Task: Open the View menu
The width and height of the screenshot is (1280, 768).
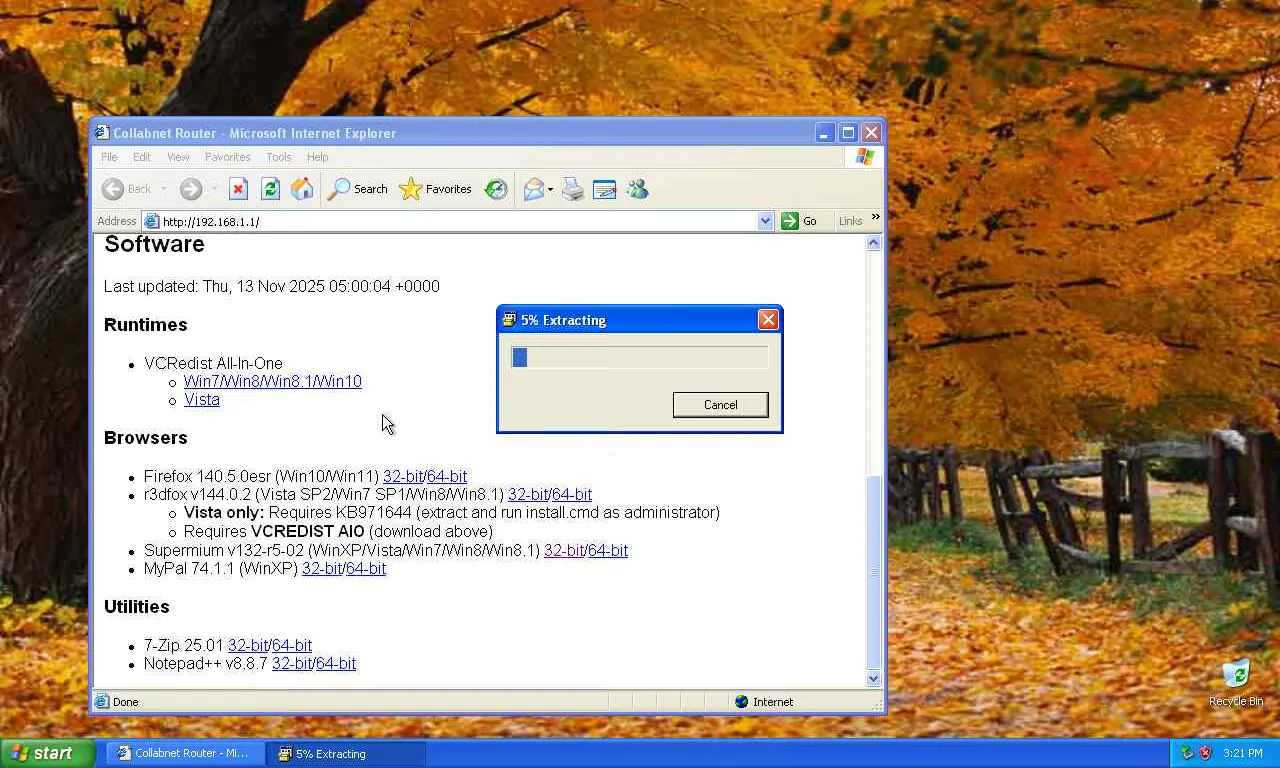Action: [178, 157]
